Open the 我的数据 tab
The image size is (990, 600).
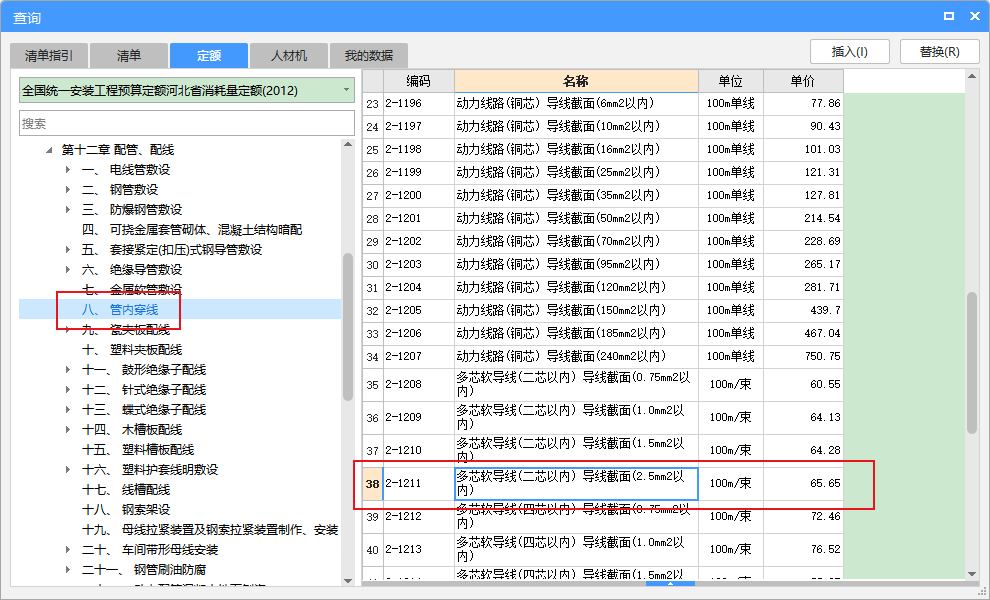(369, 56)
